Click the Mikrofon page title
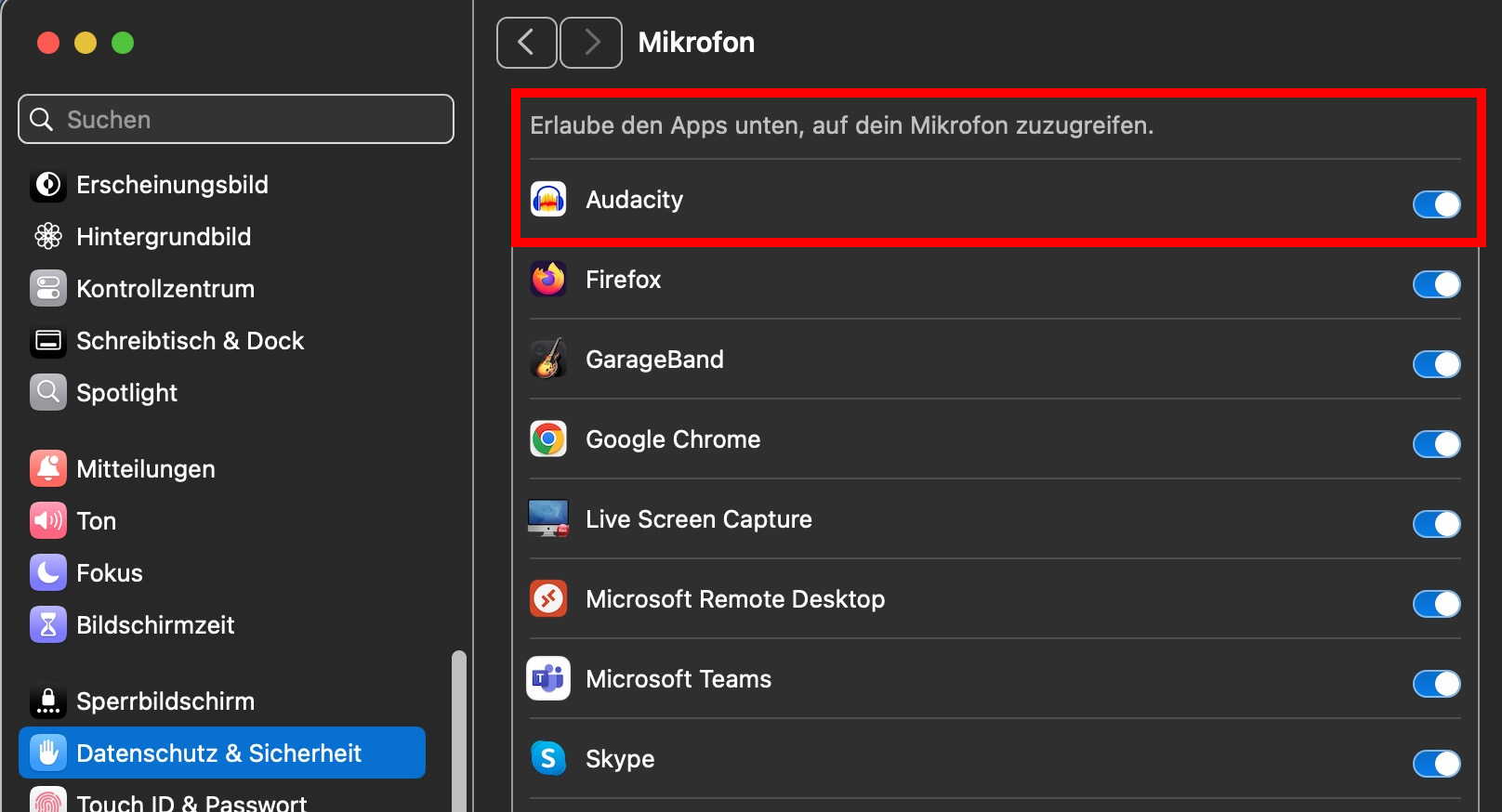The image size is (1502, 812). point(696,43)
